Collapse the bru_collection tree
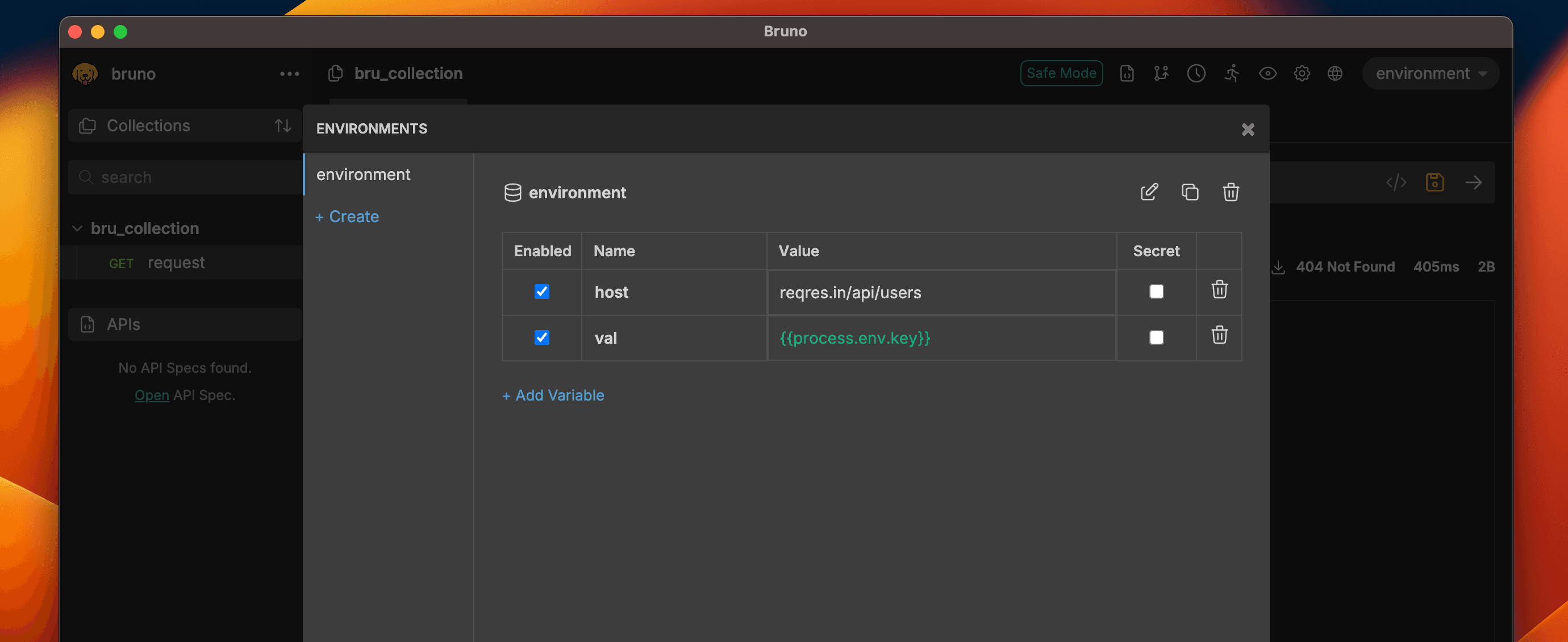The width and height of the screenshot is (1568, 642). coord(77,229)
